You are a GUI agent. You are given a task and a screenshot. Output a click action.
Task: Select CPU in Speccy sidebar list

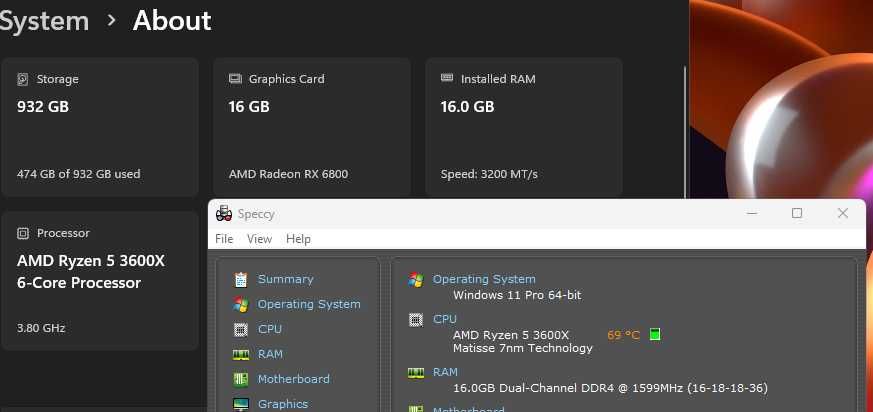coord(270,329)
